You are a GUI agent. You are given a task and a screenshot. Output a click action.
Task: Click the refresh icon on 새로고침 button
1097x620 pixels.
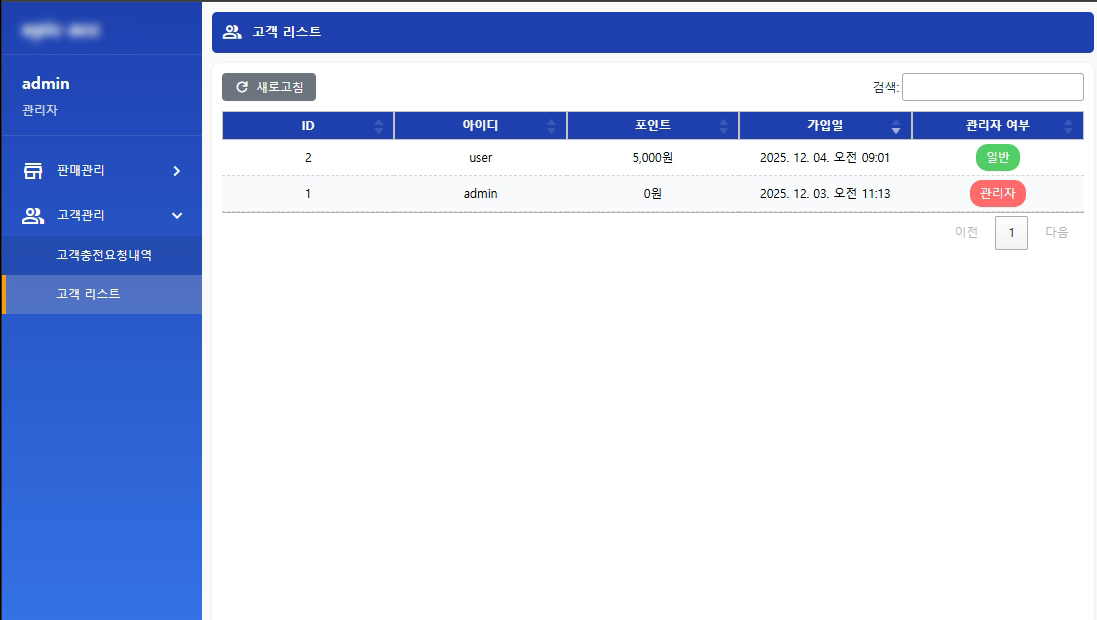[x=240, y=87]
